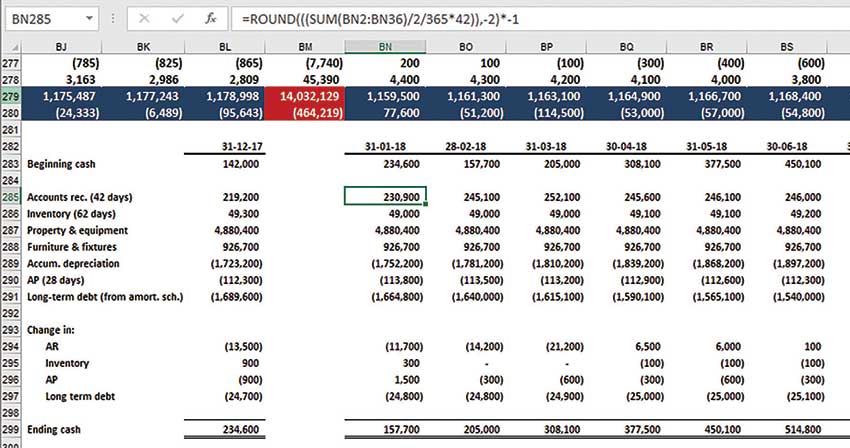The height and width of the screenshot is (448, 850).
Task: Select column header BM
Action: coord(304,47)
